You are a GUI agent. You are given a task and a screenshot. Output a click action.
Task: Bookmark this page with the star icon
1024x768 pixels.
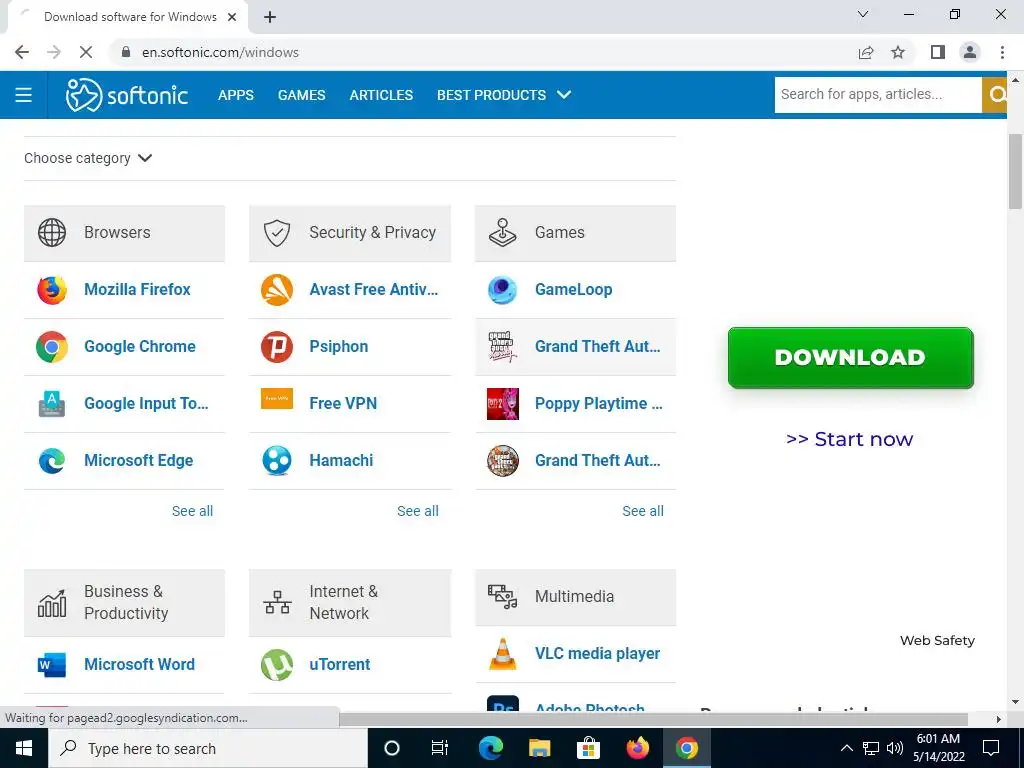pos(898,52)
